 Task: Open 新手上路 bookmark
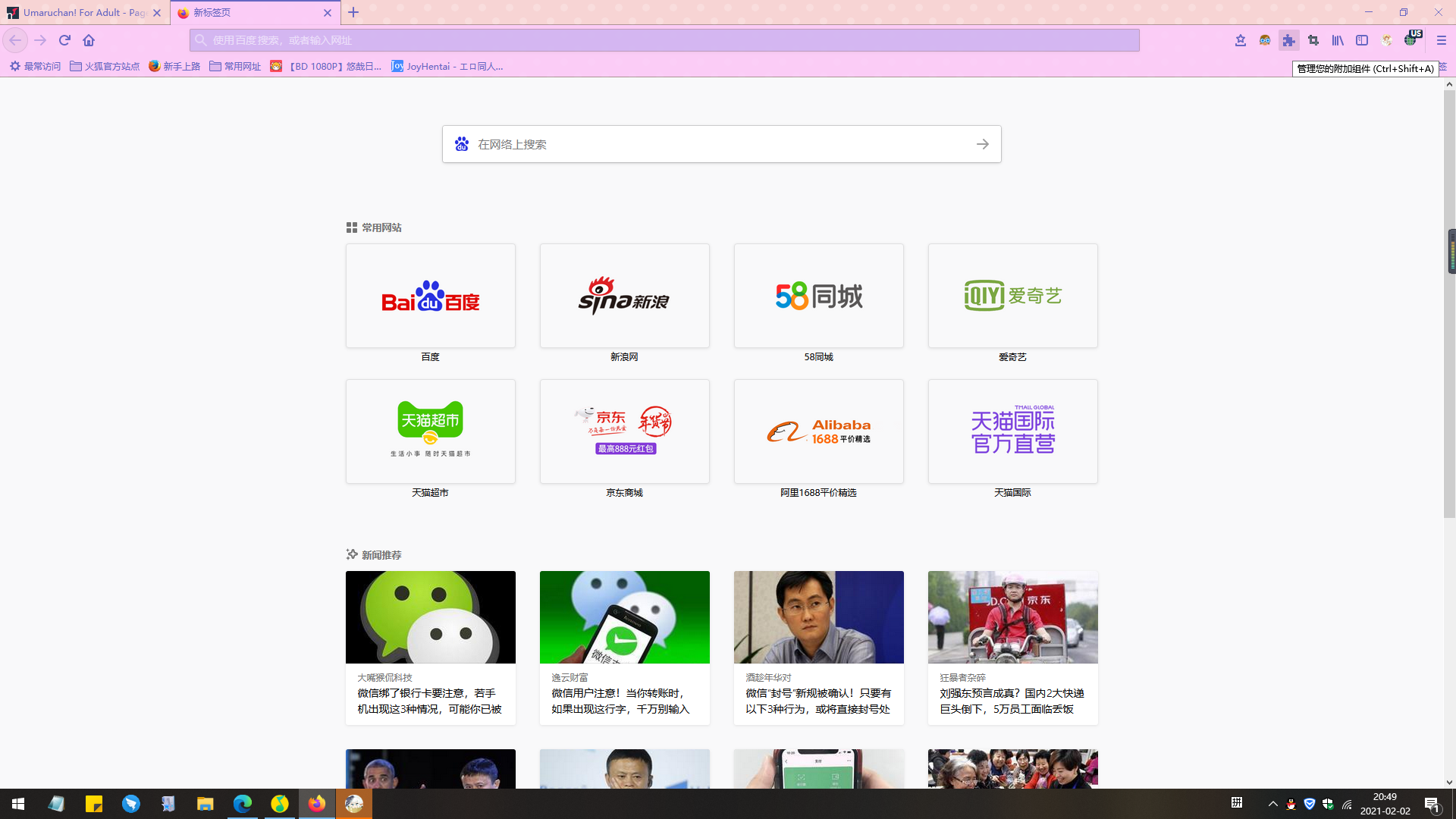(x=174, y=67)
